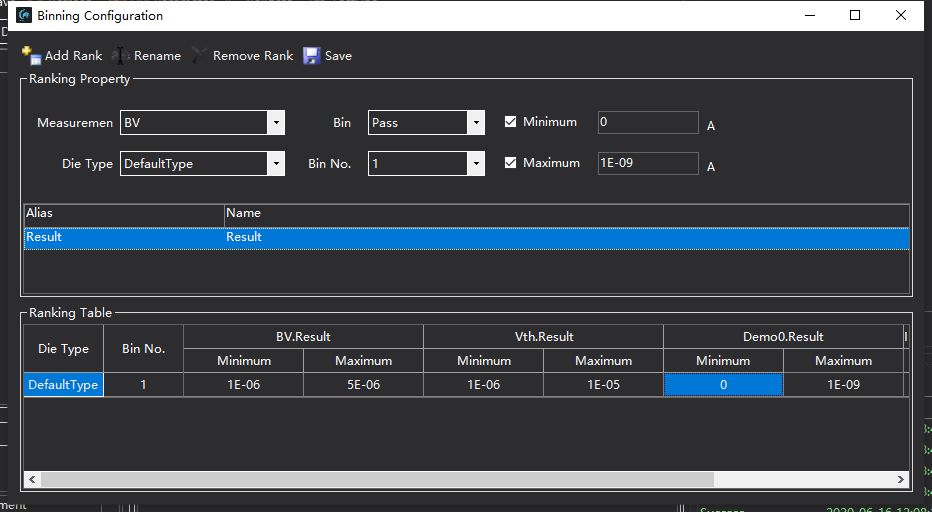This screenshot has height=512, width=932.
Task: Click the Maximum value field showing 1E-09
Action: (x=647, y=163)
